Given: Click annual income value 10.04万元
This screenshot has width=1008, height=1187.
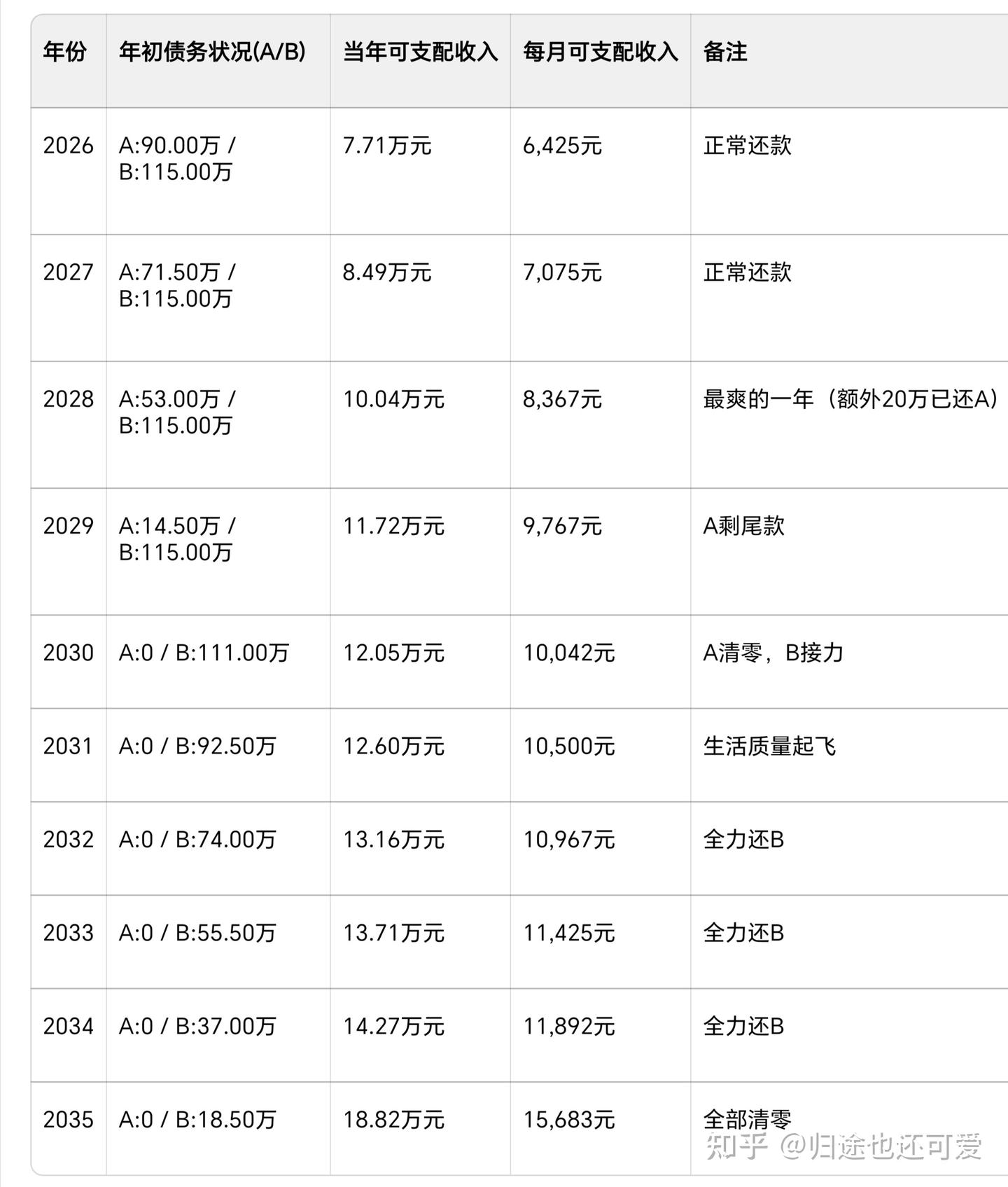Looking at the screenshot, I should [x=393, y=399].
